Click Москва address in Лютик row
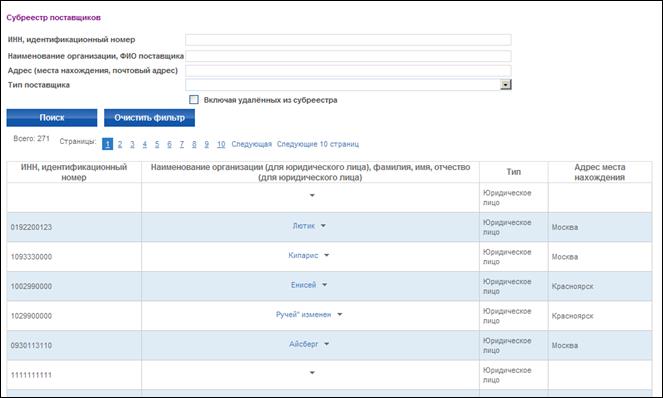663x398 pixels. pos(564,227)
